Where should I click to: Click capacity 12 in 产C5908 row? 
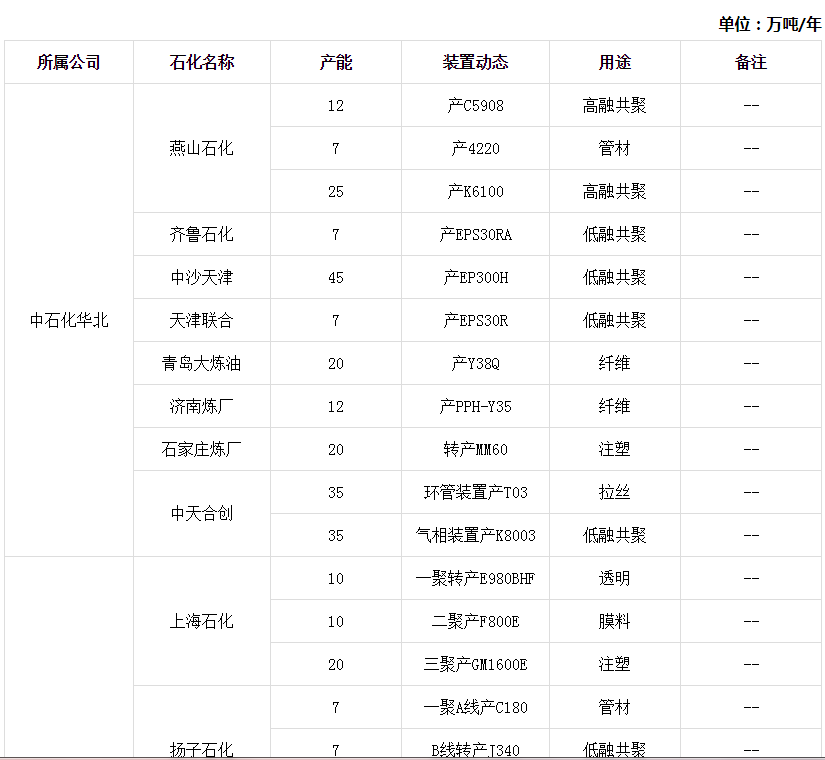[336, 105]
